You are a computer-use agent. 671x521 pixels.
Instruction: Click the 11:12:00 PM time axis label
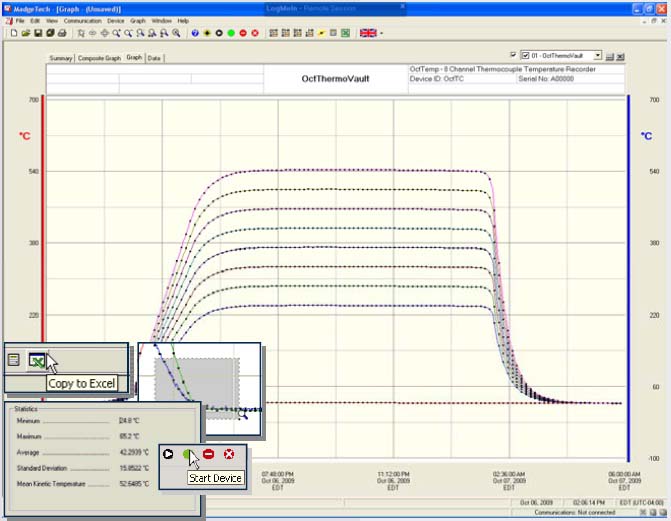pos(393,481)
